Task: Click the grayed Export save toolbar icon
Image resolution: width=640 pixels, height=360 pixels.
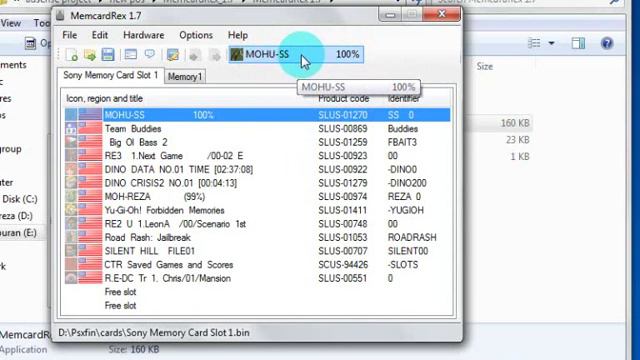Action: click(215, 55)
